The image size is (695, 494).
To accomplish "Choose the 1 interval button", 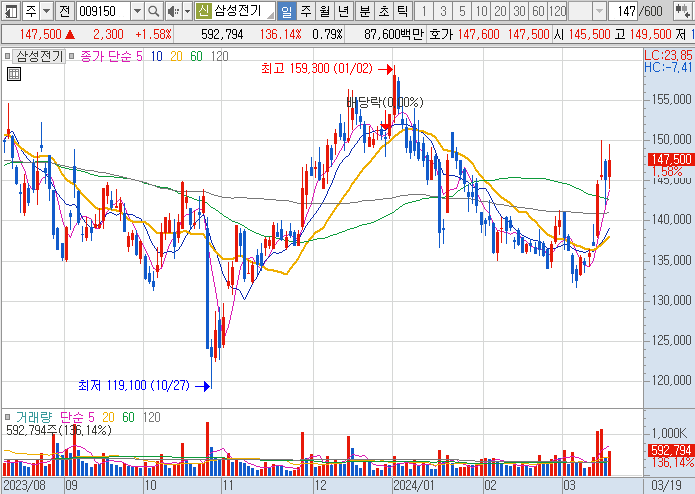I will click(424, 11).
